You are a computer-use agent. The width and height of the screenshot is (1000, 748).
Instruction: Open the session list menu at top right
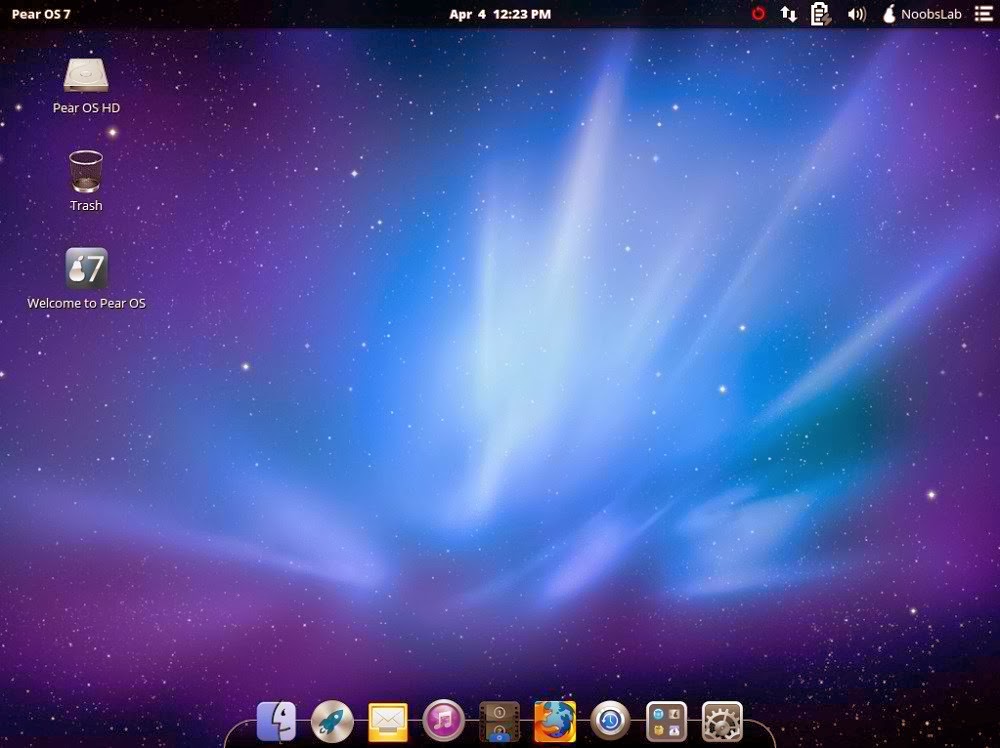click(983, 13)
